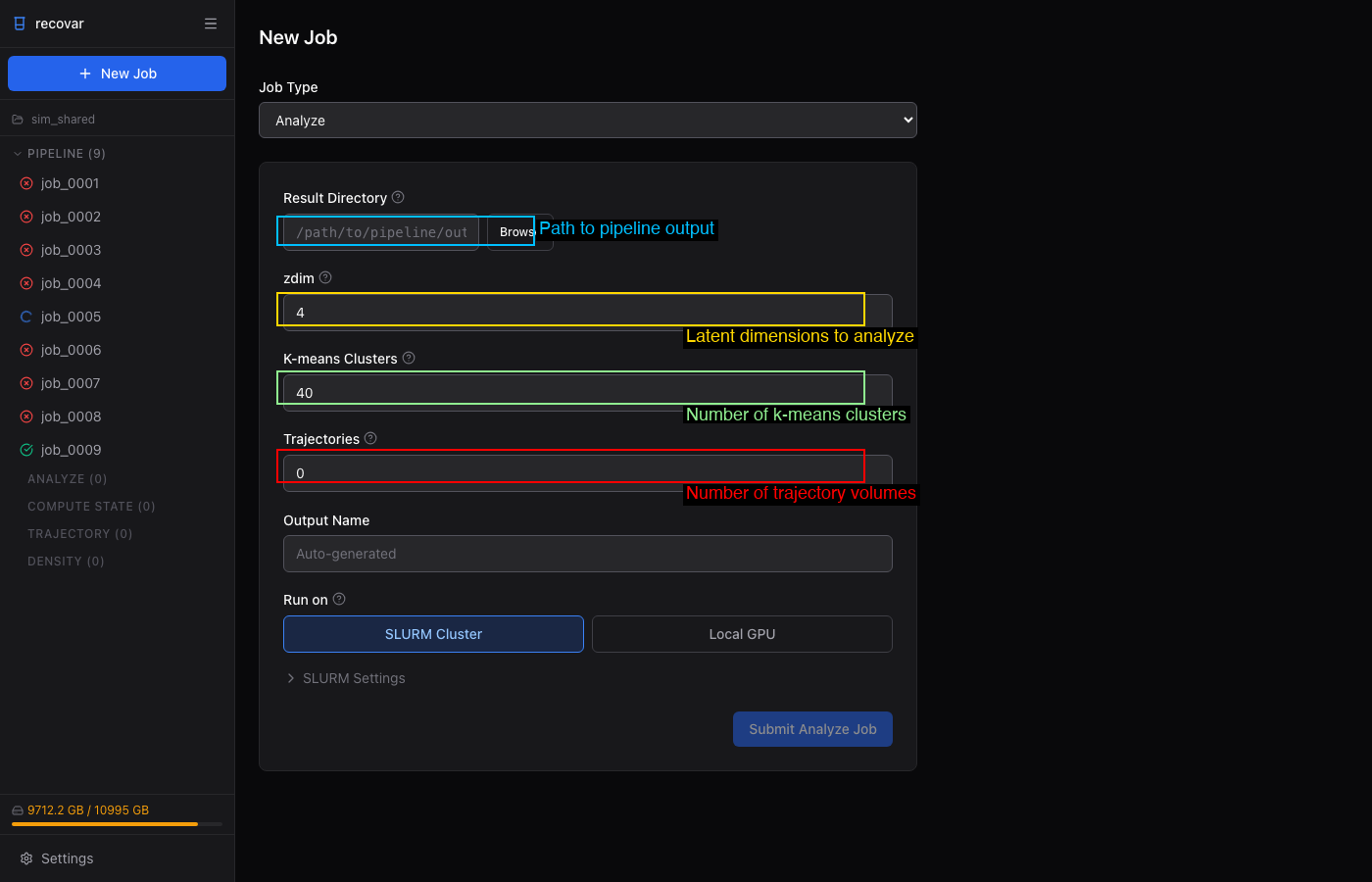
Task: Click failed status icon of job_0003
Action: (26, 250)
